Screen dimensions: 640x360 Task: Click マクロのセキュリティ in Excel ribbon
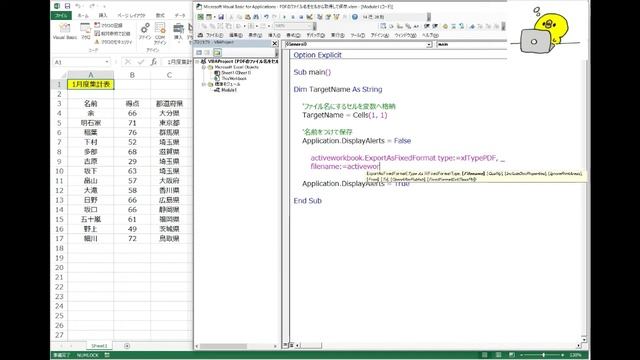click(113, 42)
